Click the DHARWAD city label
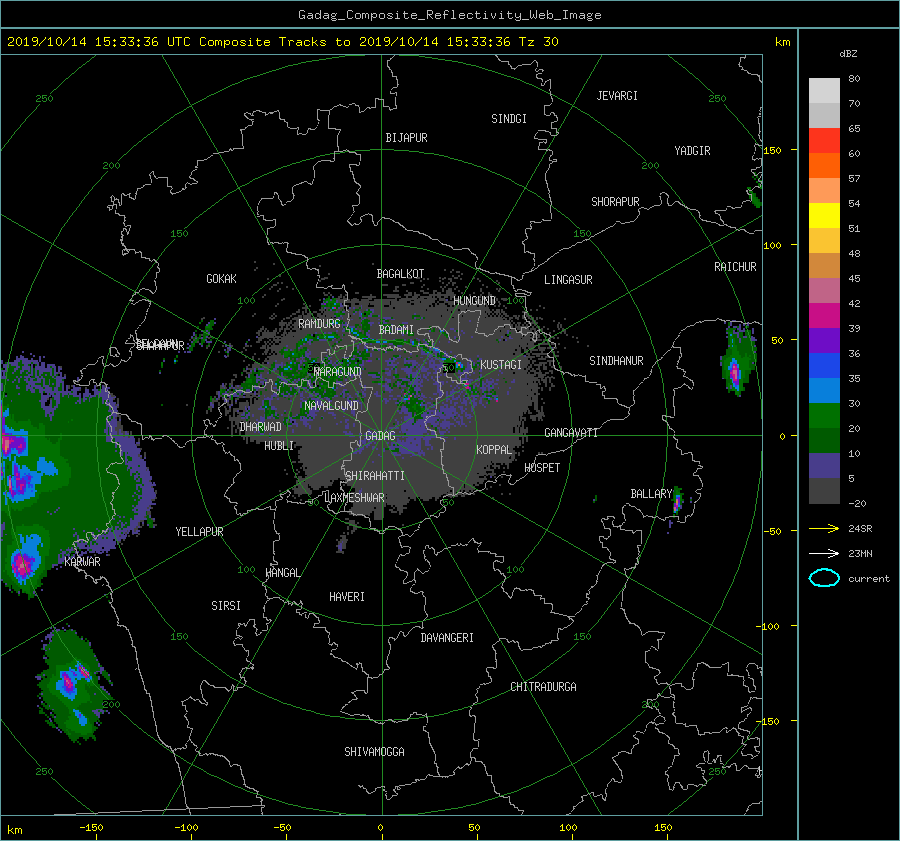900x841 pixels. 261,427
